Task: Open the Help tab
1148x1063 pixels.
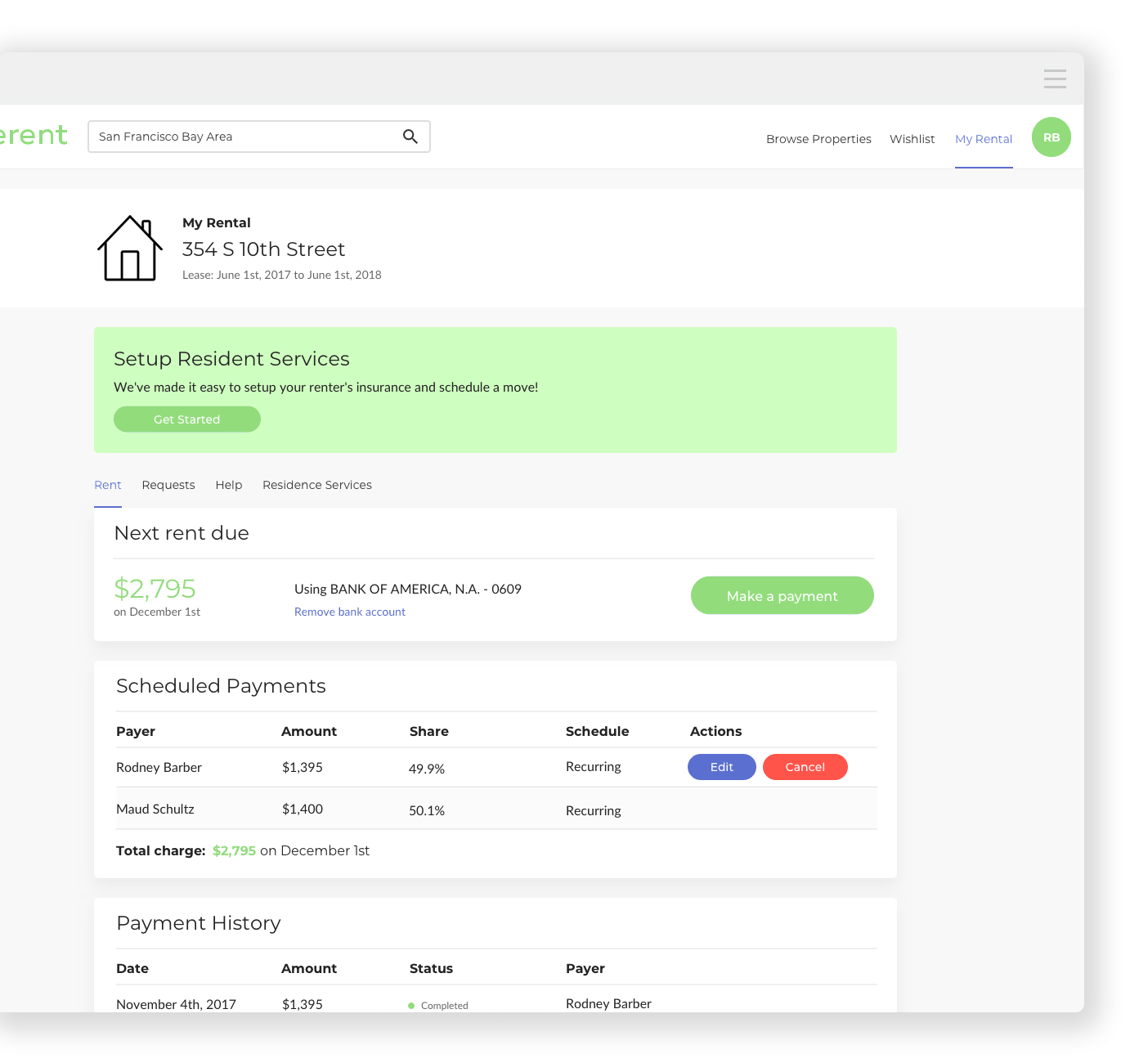Action: [x=229, y=485]
